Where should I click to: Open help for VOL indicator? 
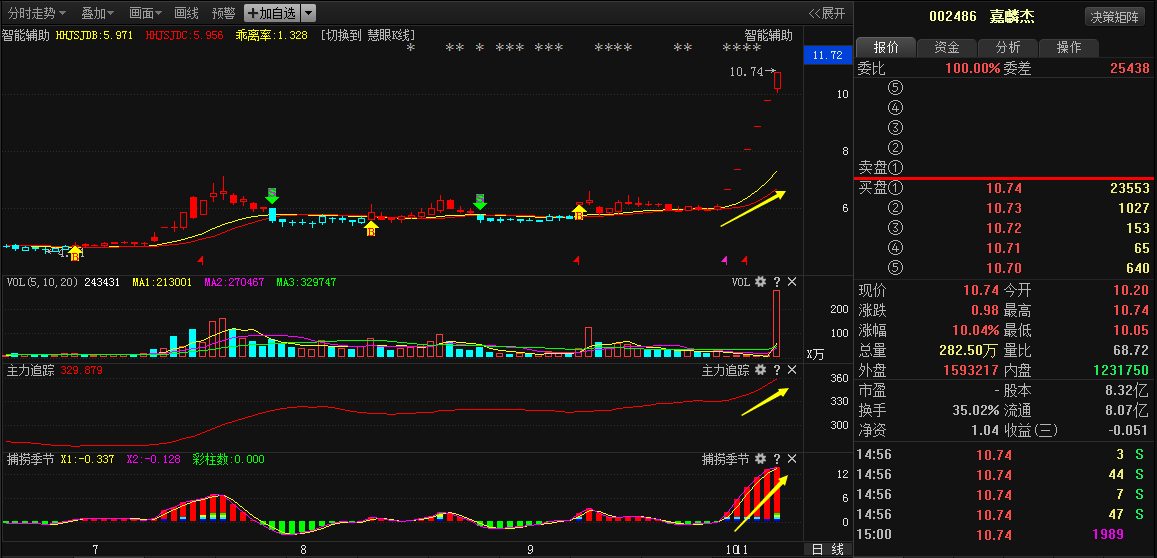776,283
